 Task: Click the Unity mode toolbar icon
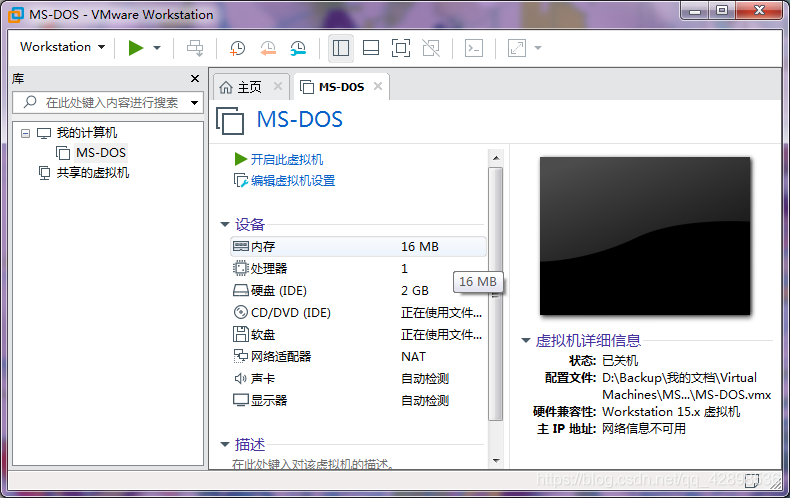[x=431, y=48]
